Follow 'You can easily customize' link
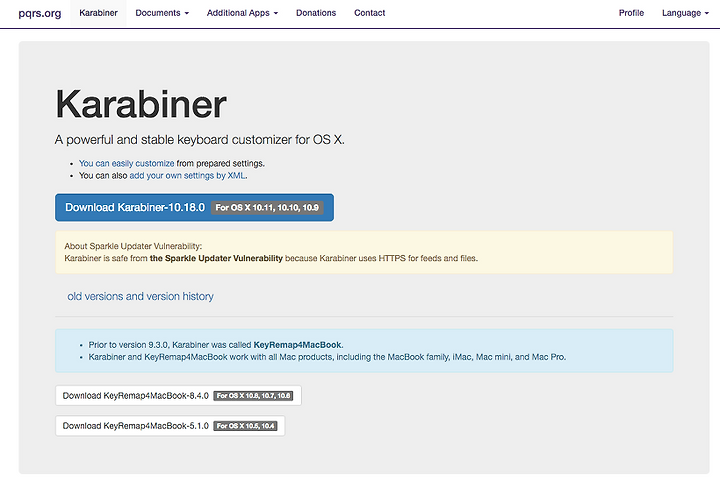This screenshot has width=720, height=482. [126, 163]
